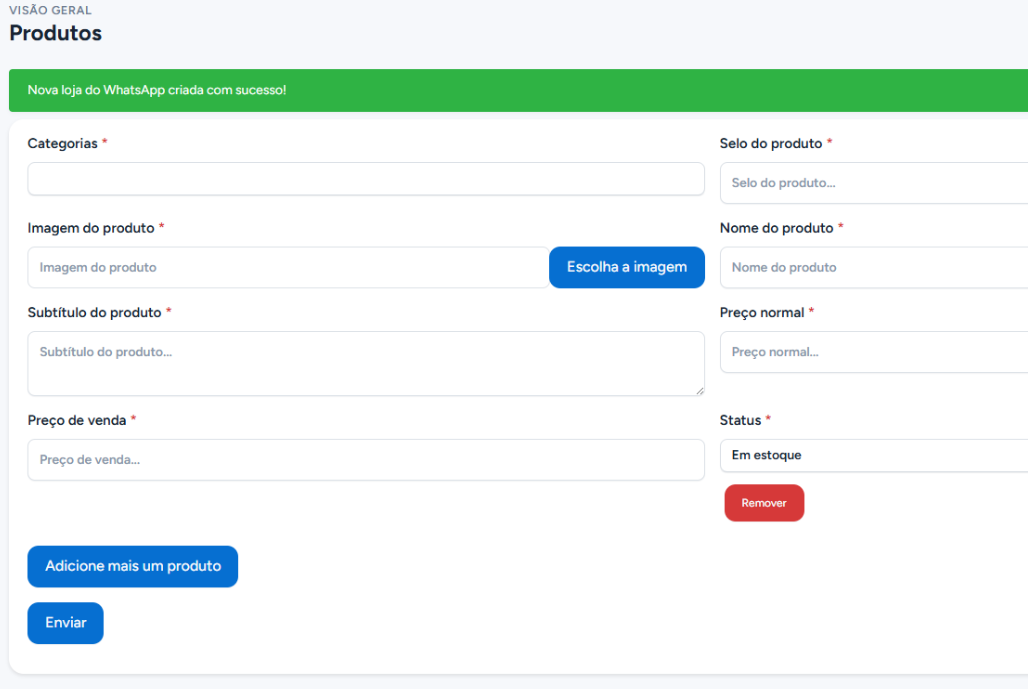Click the Imagem do produto label

pyautogui.click(x=90, y=228)
